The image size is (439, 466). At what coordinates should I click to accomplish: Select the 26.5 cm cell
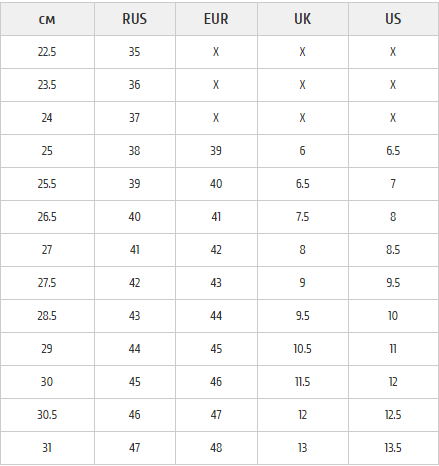click(47, 217)
